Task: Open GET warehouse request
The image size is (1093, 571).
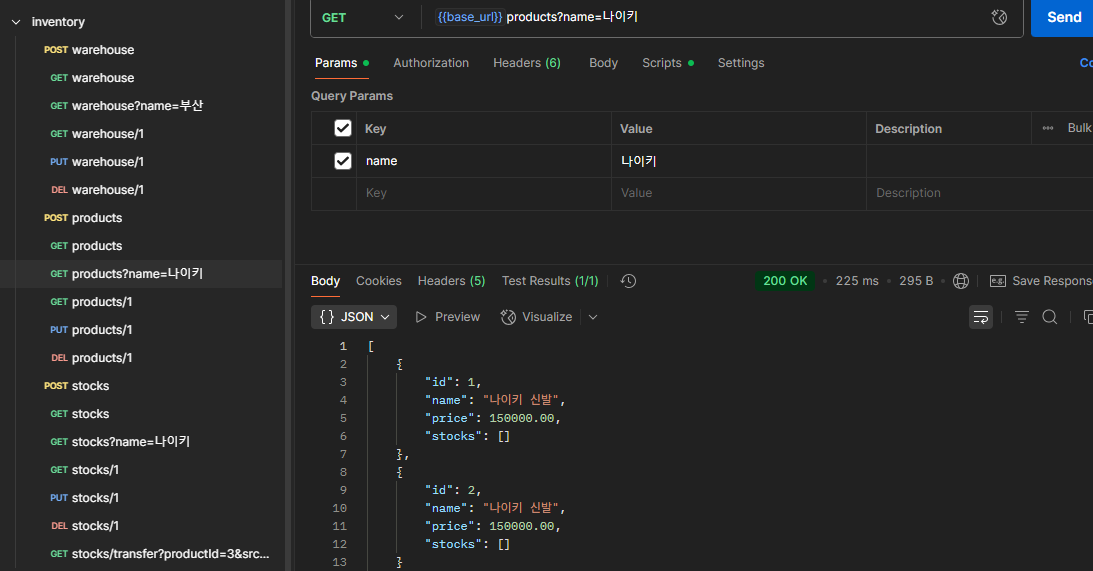Action: [x=92, y=78]
